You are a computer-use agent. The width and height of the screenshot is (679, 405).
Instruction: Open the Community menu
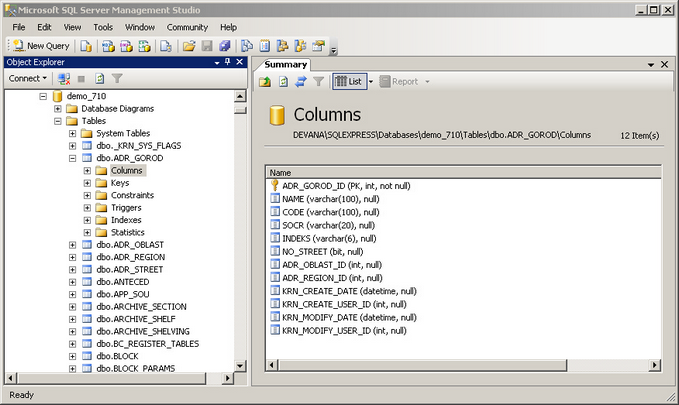187,27
